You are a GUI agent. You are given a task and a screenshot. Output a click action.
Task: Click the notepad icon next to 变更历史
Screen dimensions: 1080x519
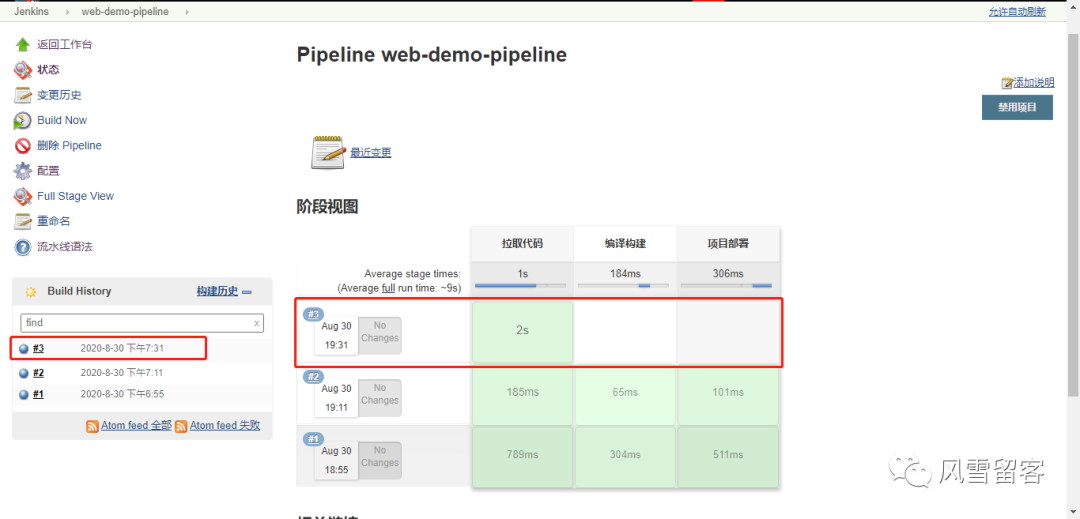(23, 95)
